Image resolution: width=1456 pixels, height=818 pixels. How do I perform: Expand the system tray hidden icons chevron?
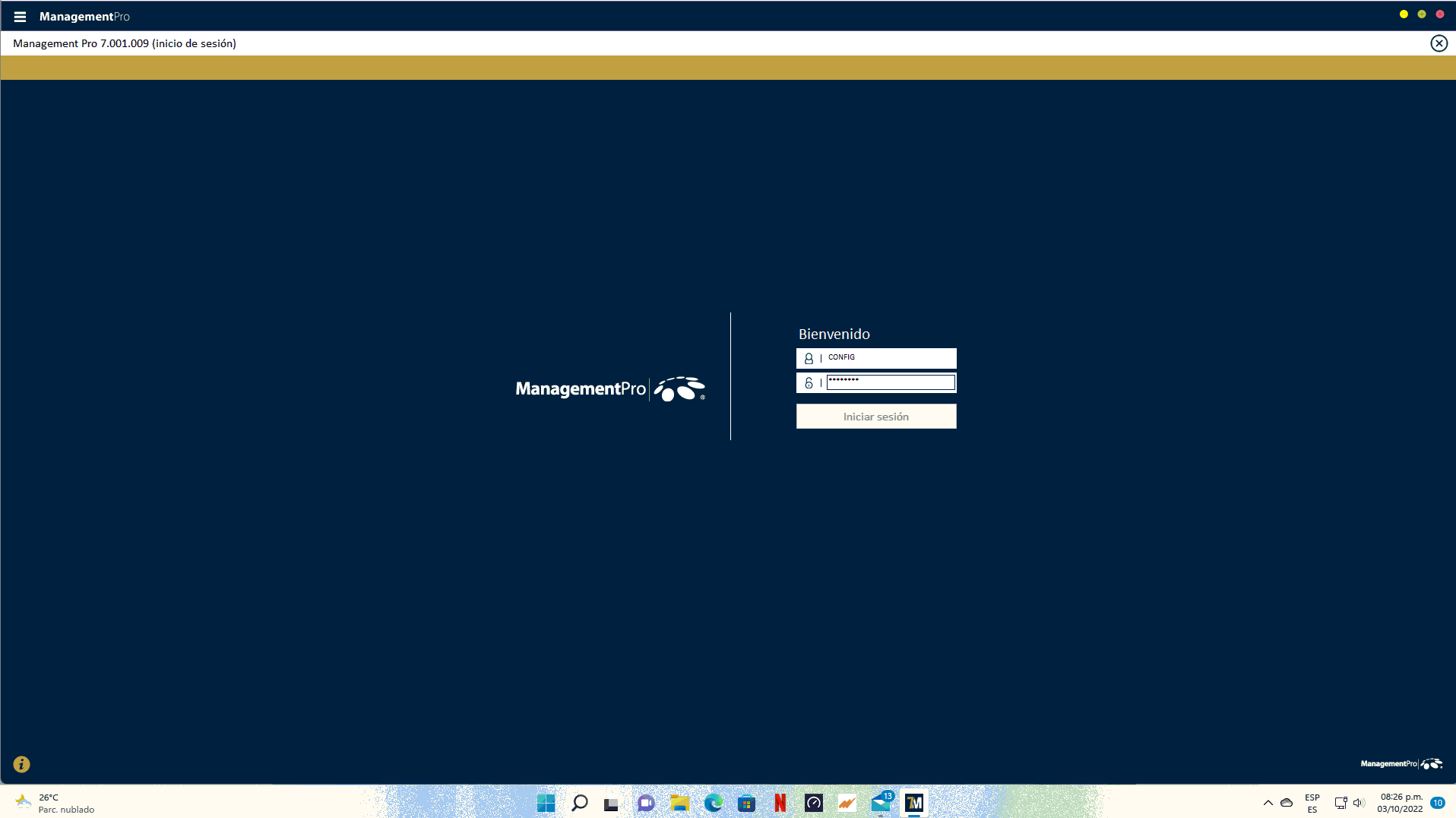(x=1268, y=803)
